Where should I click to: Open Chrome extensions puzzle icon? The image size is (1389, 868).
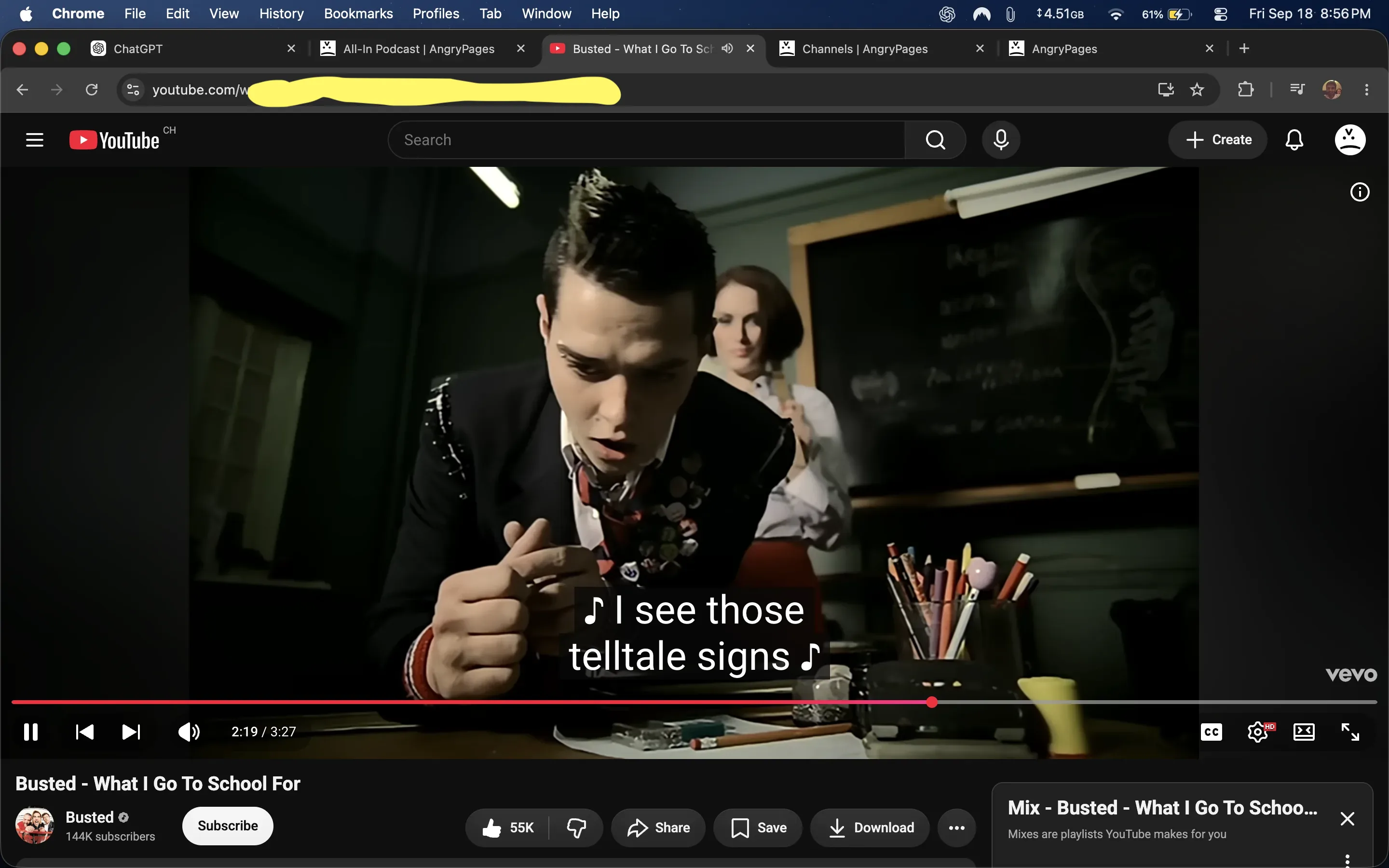[x=1245, y=90]
